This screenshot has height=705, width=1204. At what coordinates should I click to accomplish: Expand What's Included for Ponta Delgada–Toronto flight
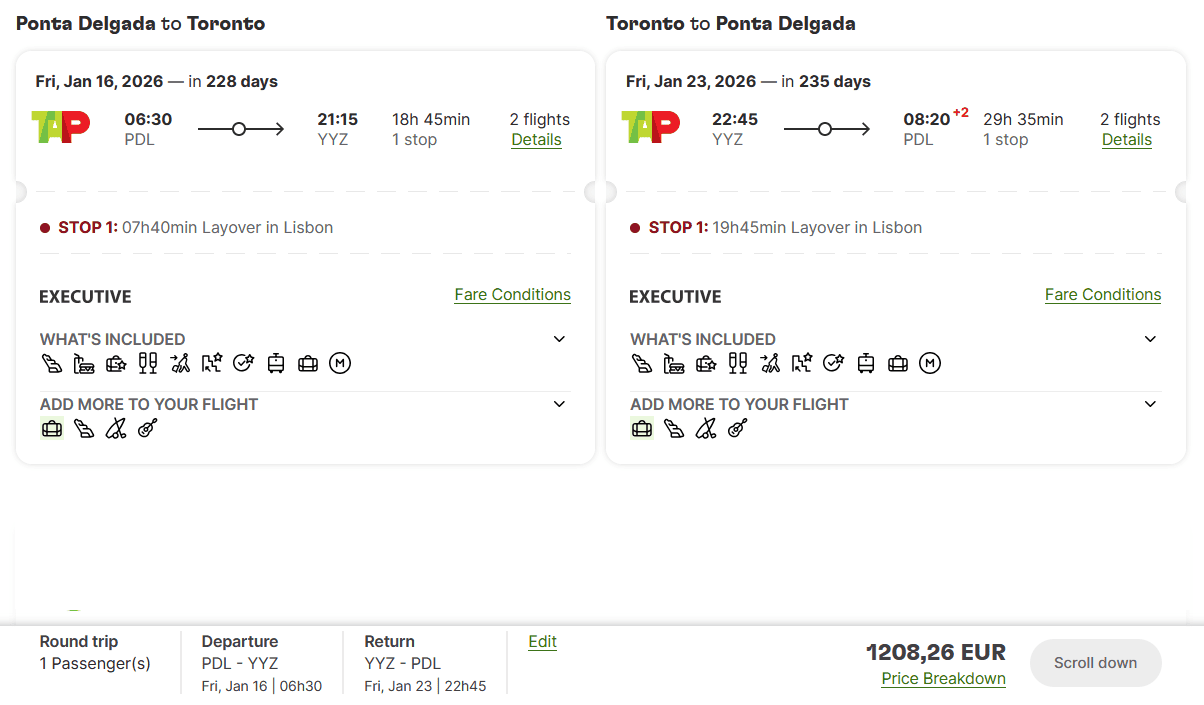(x=559, y=339)
